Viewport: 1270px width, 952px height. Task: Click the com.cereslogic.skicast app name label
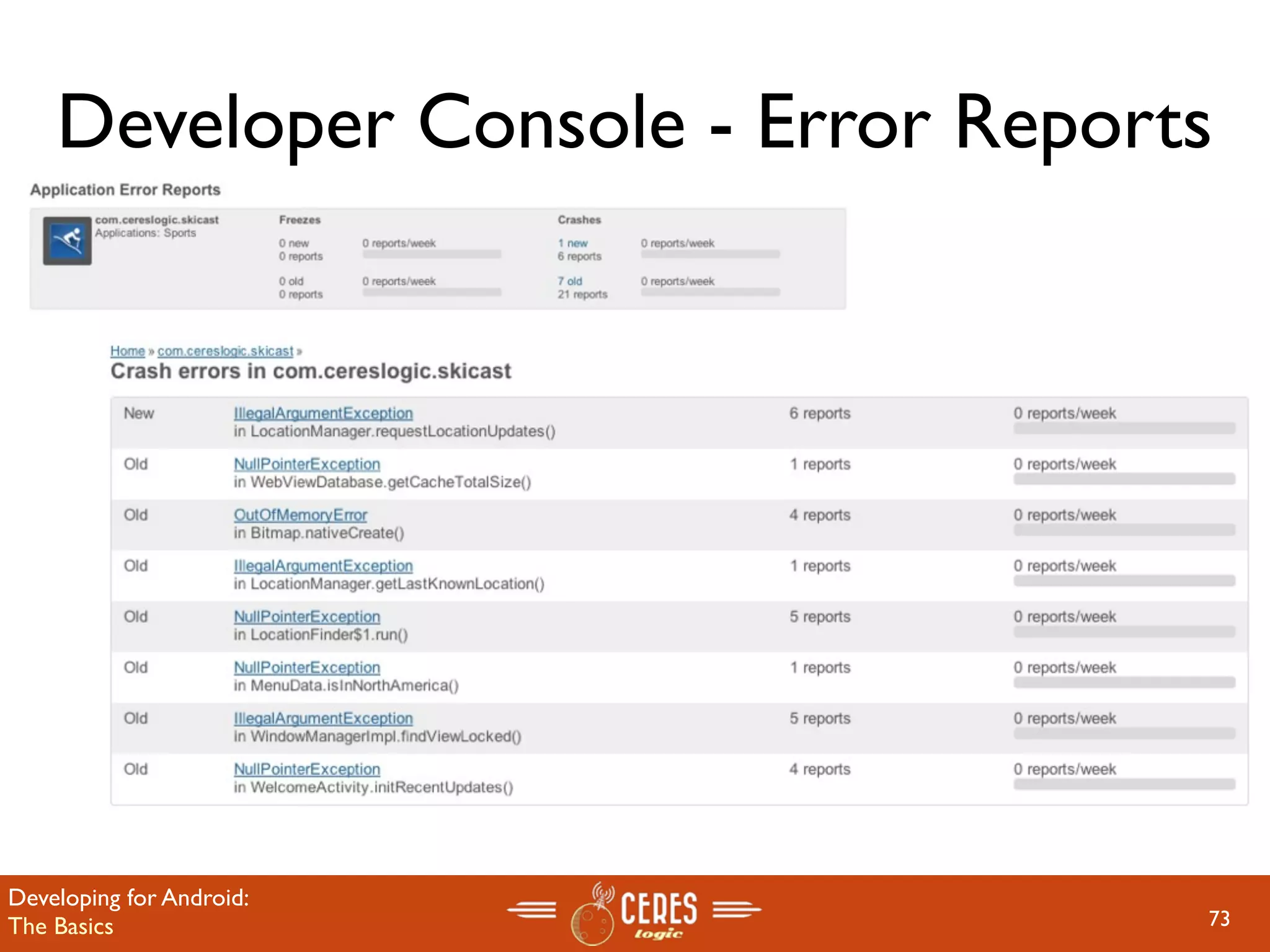click(156, 220)
